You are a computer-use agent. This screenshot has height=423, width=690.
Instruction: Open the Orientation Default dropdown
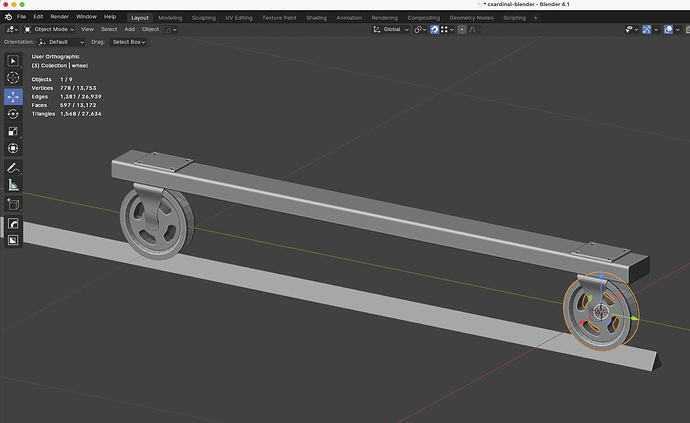61,42
